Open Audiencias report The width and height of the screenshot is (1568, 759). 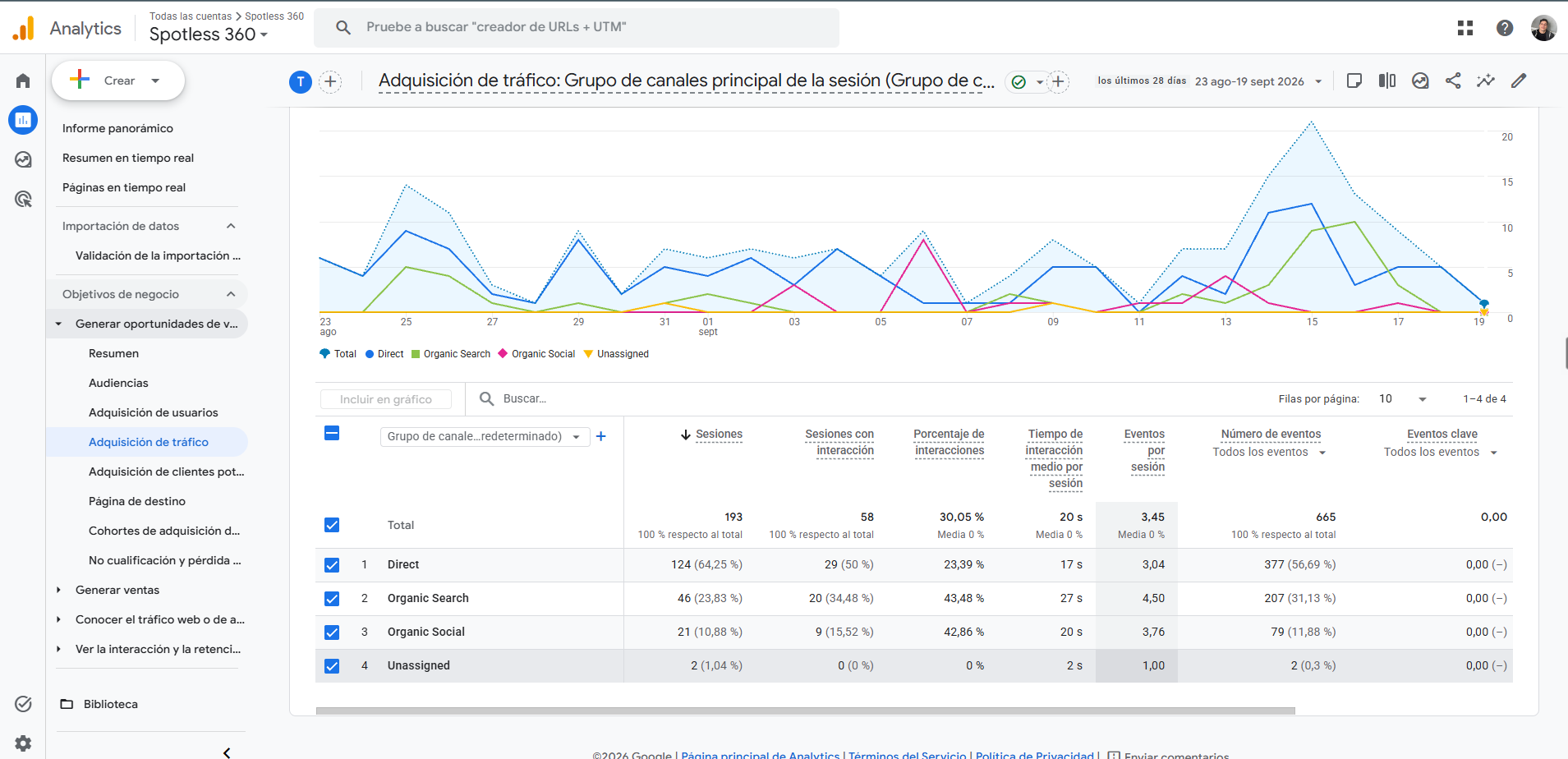118,383
